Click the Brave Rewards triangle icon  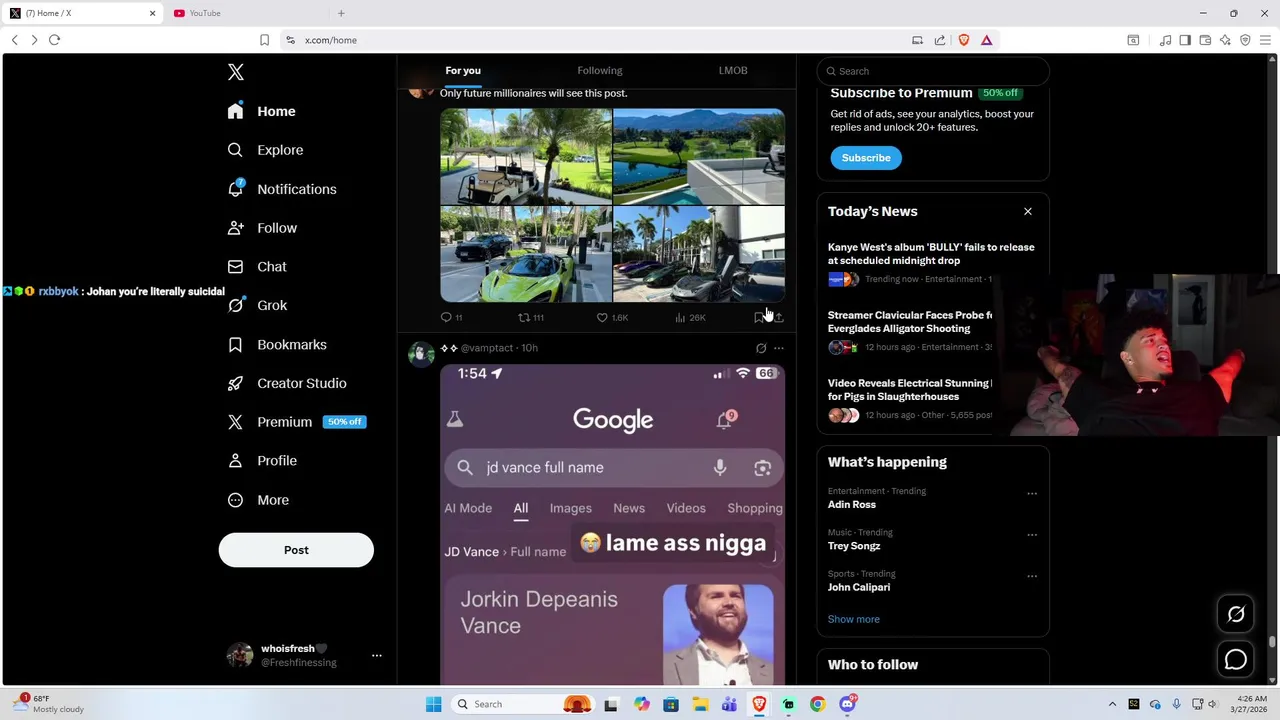(986, 40)
